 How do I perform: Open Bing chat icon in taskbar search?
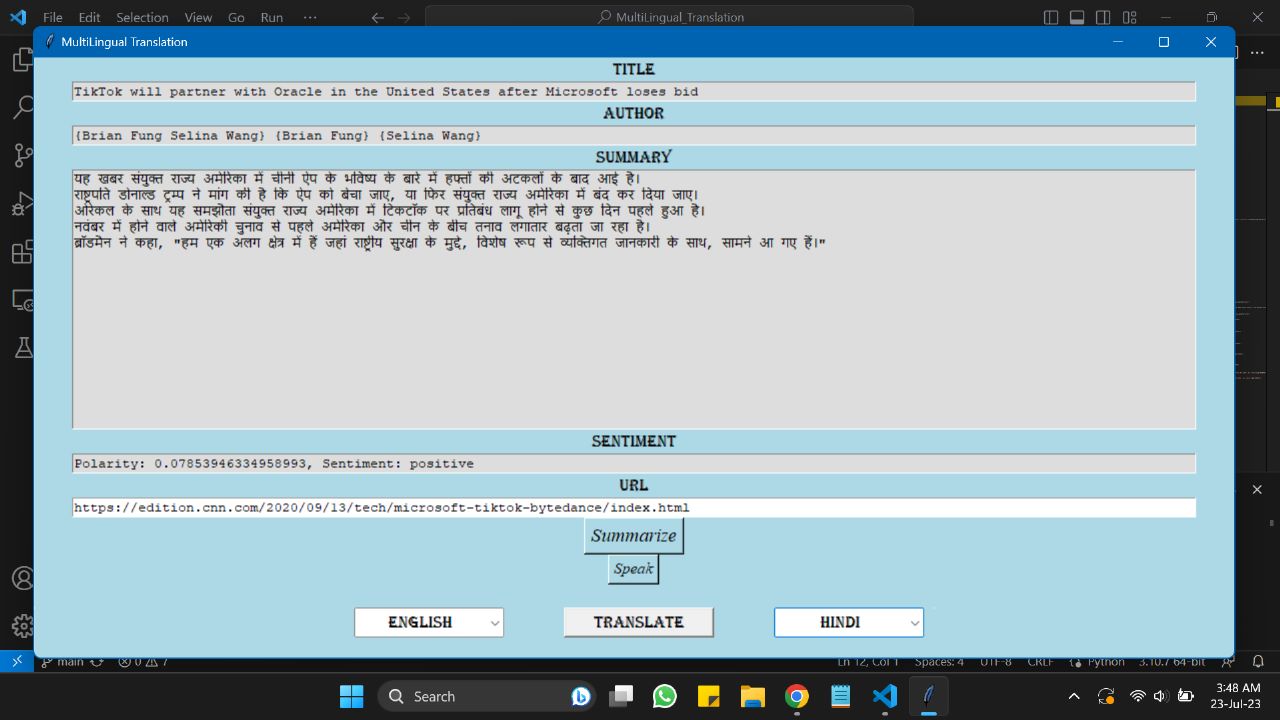point(580,696)
